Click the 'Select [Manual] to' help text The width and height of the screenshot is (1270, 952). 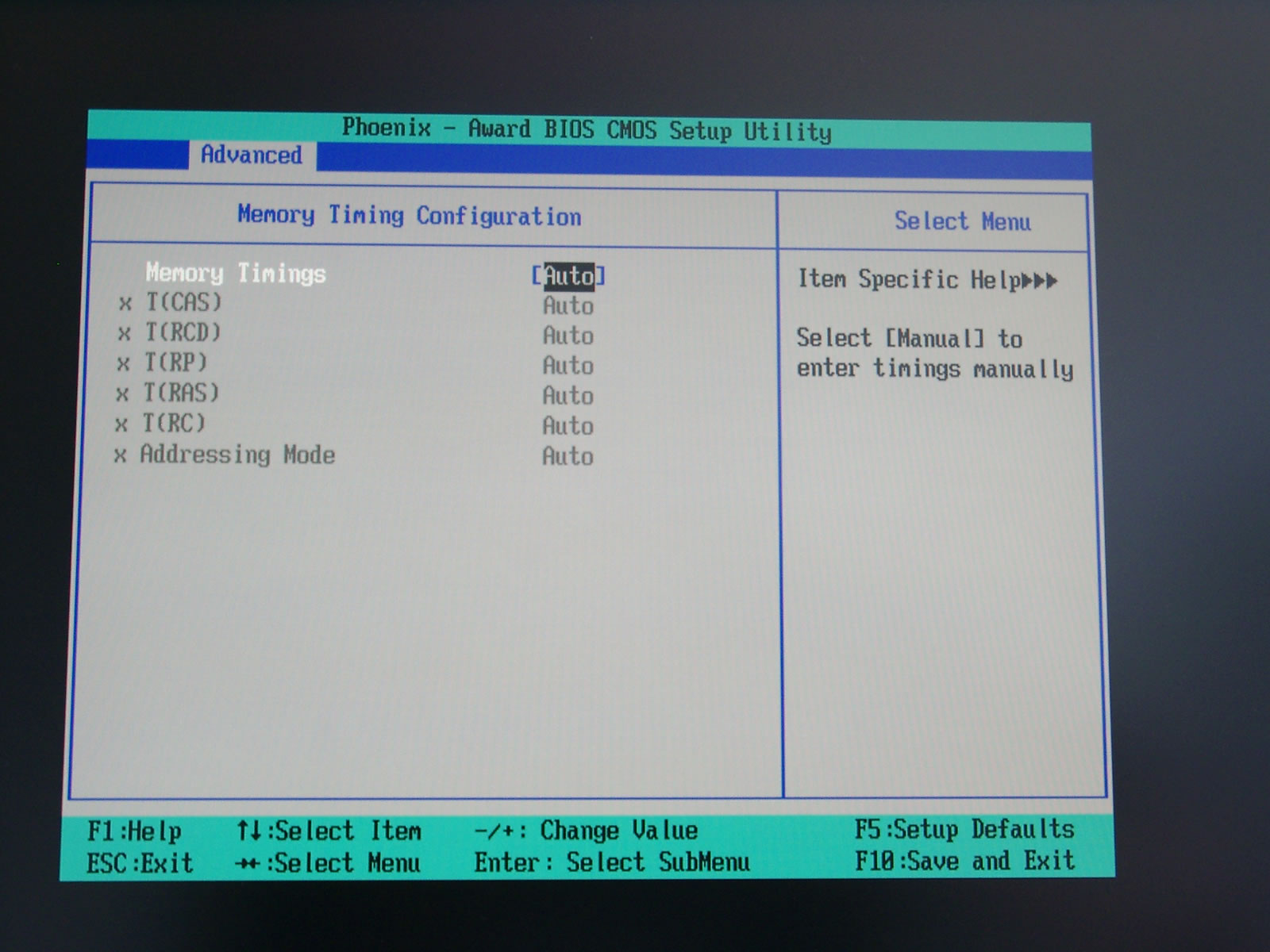[x=910, y=339]
